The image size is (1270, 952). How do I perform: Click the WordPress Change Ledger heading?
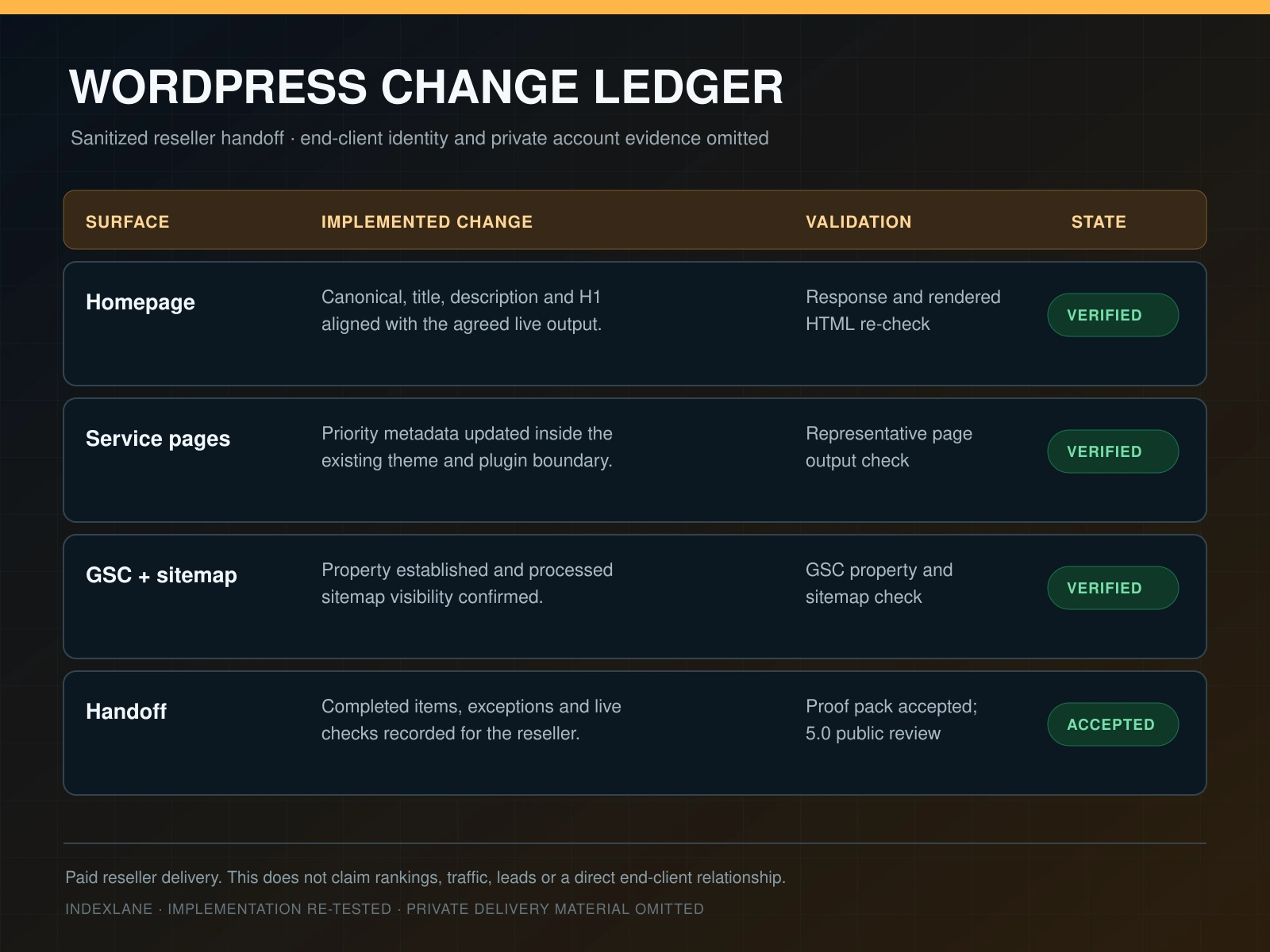[x=427, y=86]
